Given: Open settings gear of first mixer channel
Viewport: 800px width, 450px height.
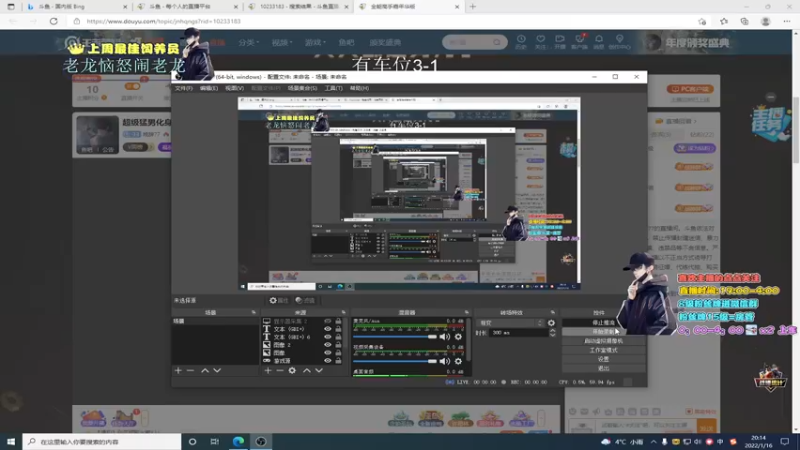Looking at the screenshot, I should [458, 337].
